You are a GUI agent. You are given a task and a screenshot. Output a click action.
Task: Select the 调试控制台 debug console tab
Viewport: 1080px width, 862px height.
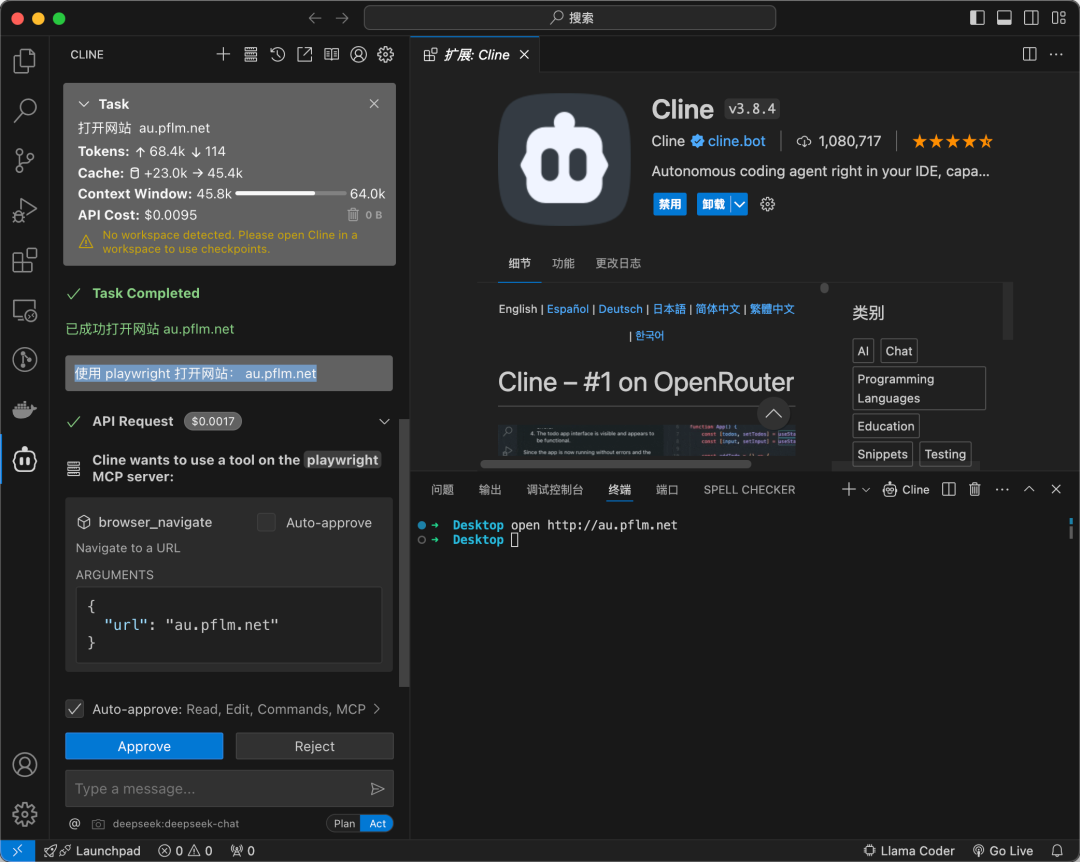[554, 489]
